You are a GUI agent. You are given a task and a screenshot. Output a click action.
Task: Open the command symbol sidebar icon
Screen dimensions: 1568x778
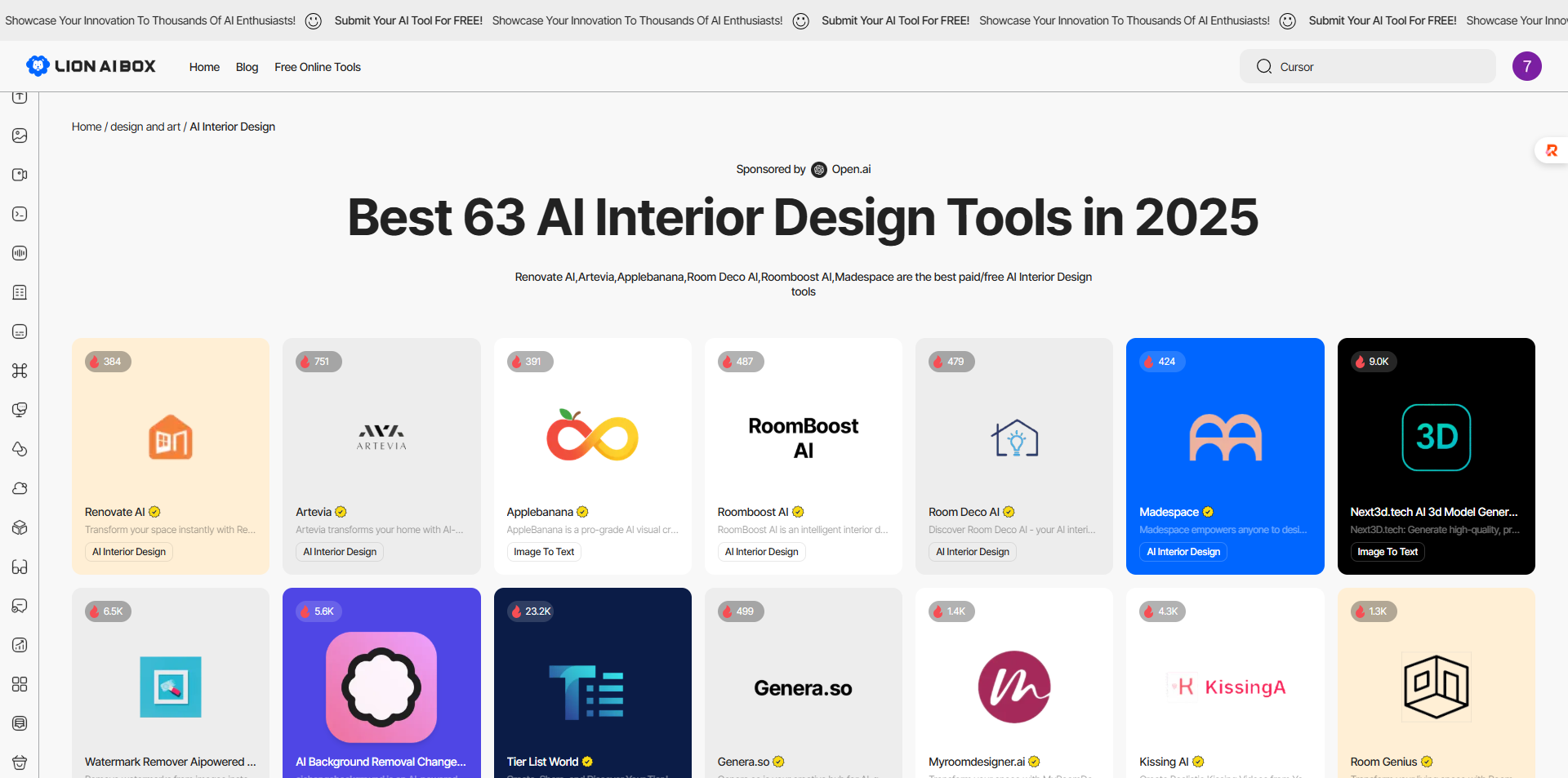(20, 371)
